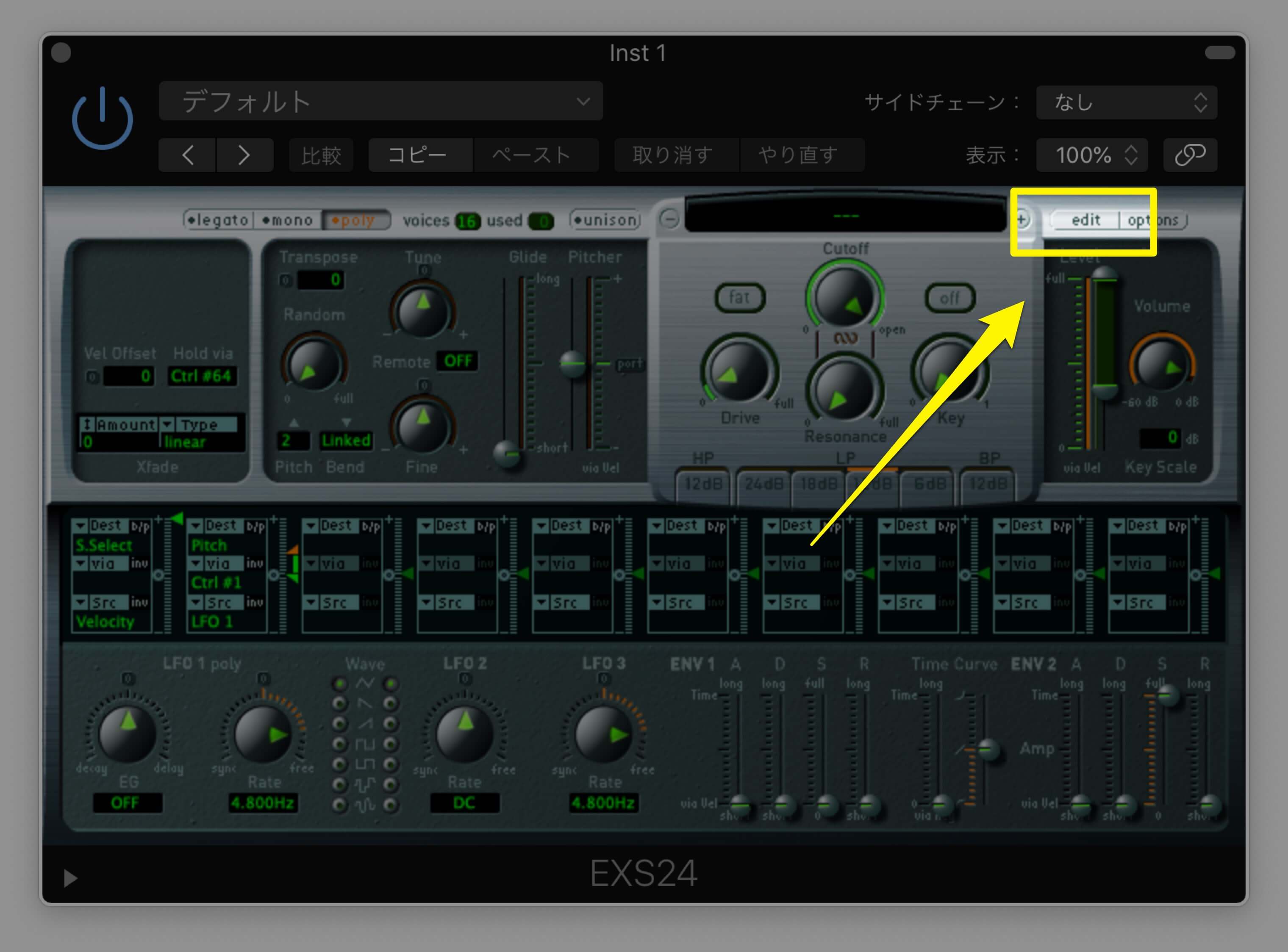Image resolution: width=1288 pixels, height=952 pixels.
Task: Go to next preset arrow
Action: tap(244, 155)
